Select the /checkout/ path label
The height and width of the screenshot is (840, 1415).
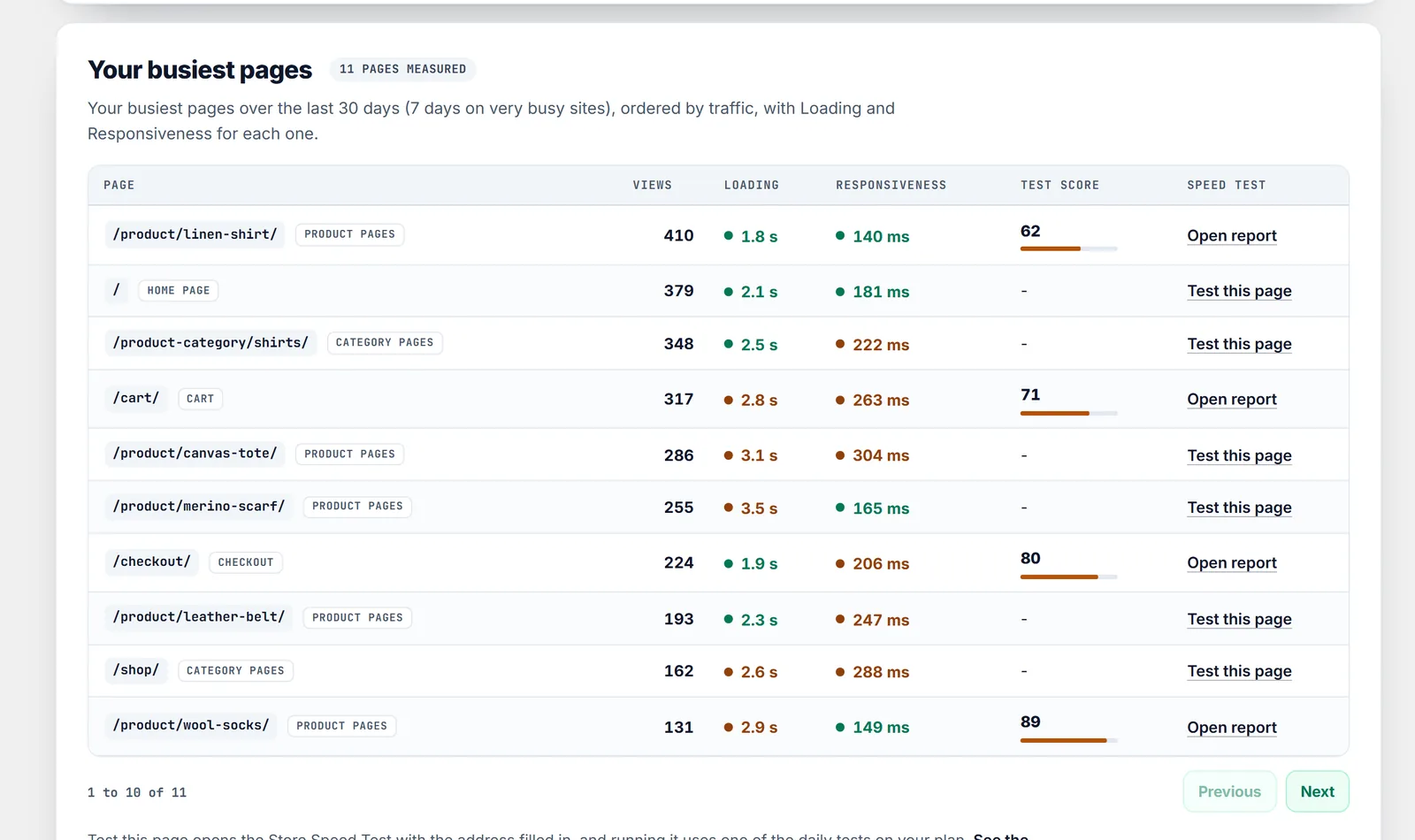coord(151,561)
